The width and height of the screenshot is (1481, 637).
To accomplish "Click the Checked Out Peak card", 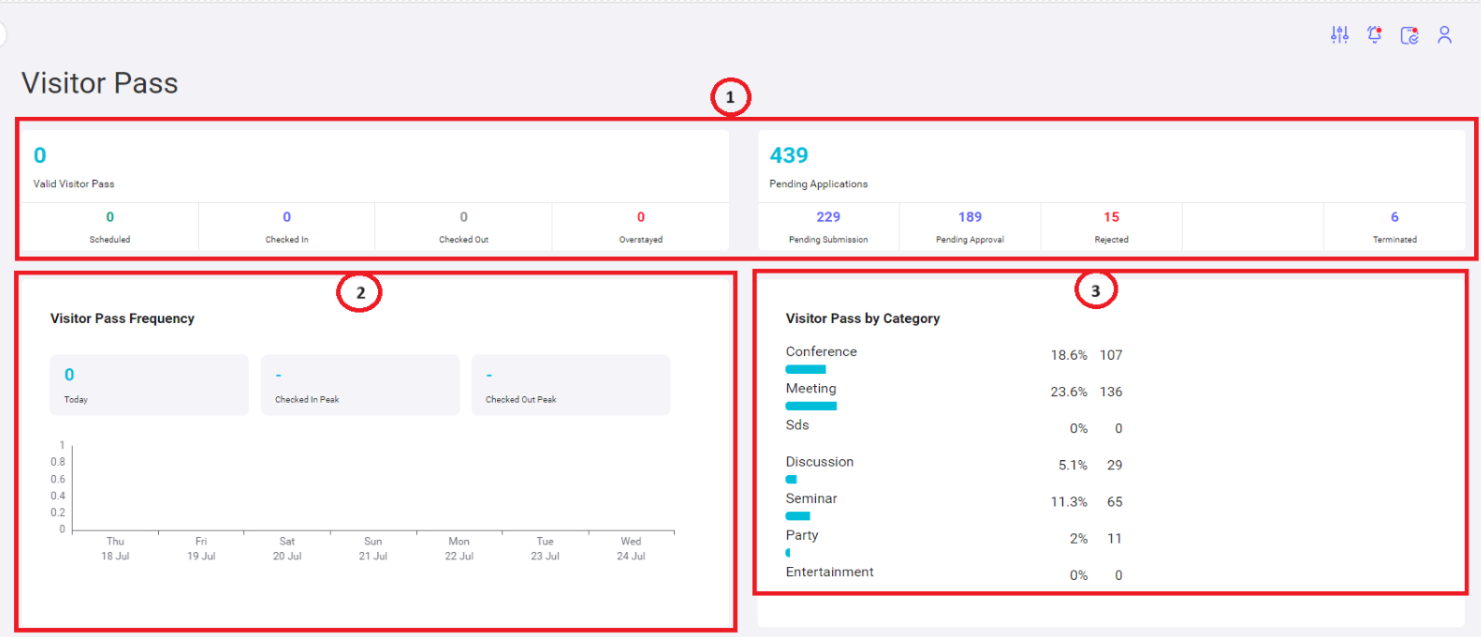I will click(x=571, y=385).
